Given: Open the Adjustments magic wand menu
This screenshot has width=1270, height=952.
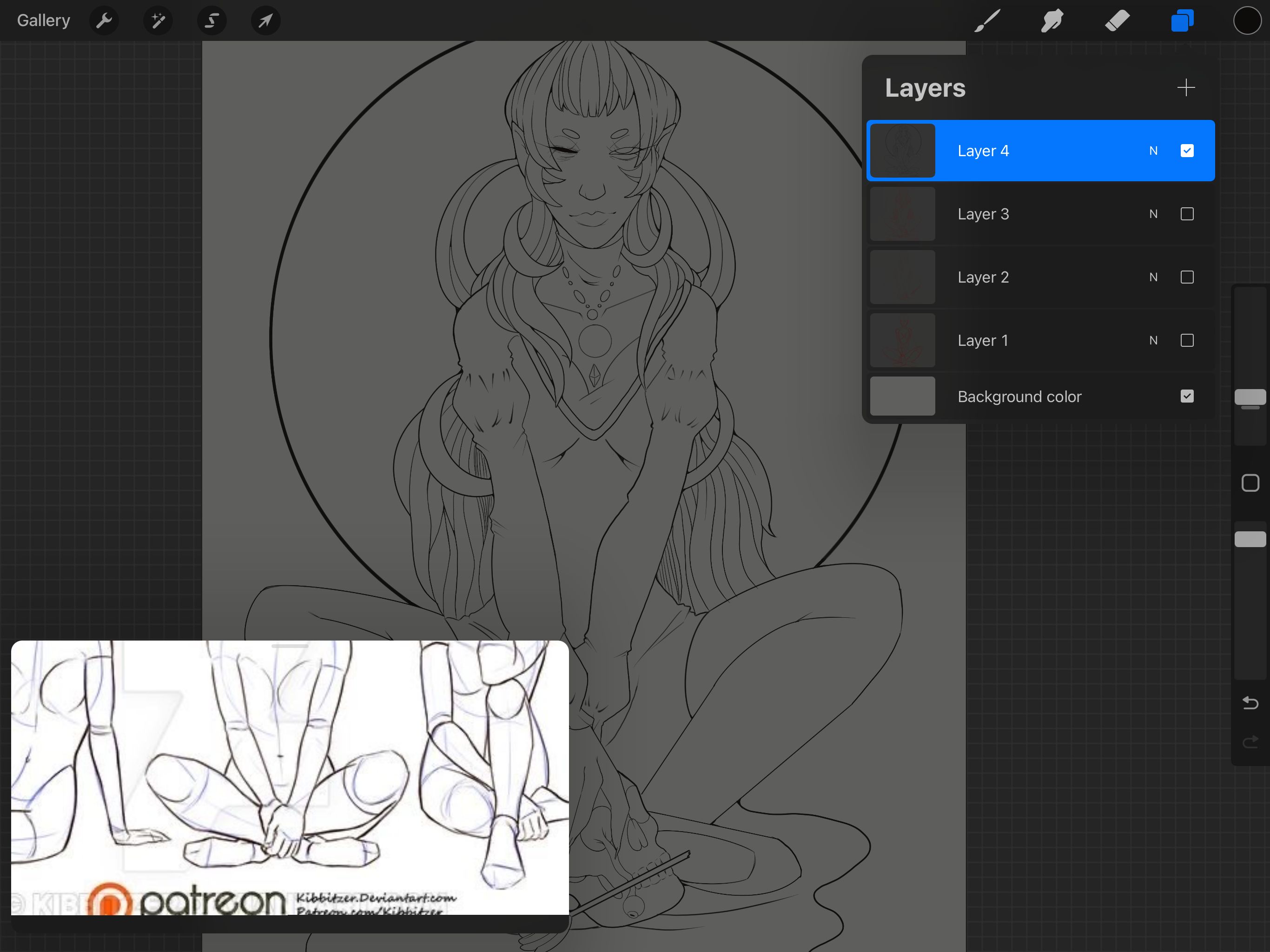Looking at the screenshot, I should pyautogui.click(x=158, y=20).
